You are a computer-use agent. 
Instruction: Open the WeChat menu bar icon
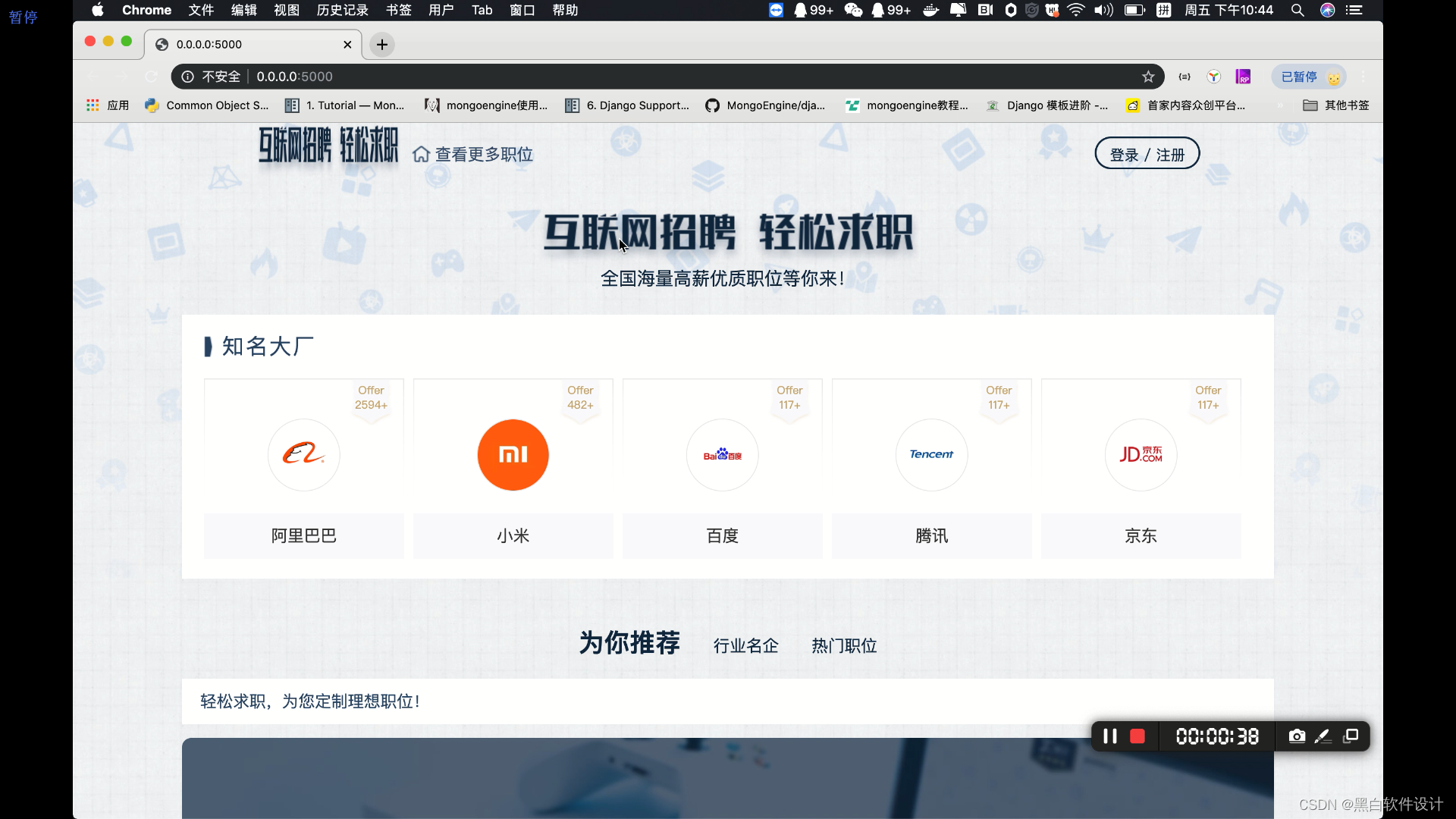[853, 10]
